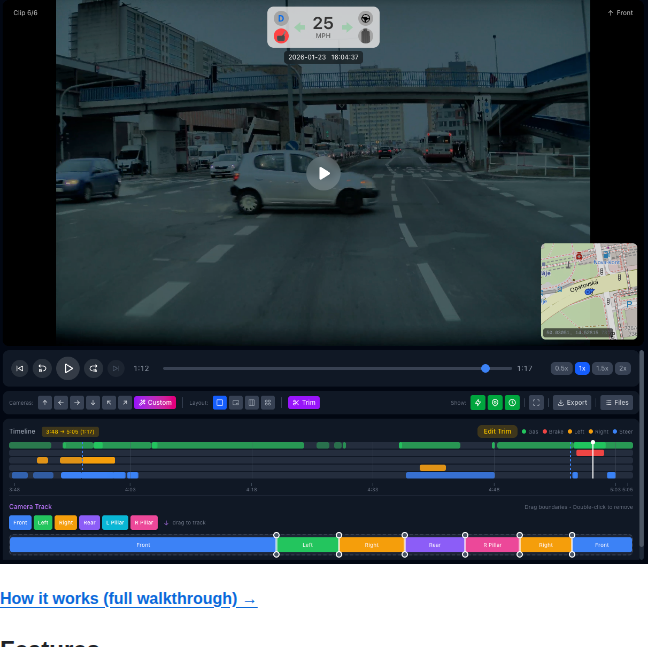Screen dimensions: 648x647
Task: Click the red brake event bar on timeline
Action: pyautogui.click(x=590, y=453)
